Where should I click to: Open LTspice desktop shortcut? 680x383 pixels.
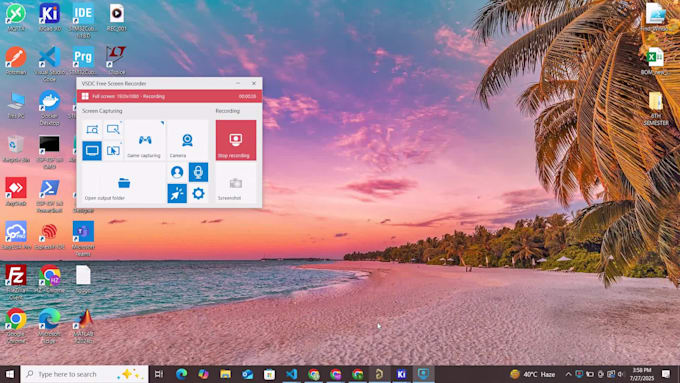[116, 61]
